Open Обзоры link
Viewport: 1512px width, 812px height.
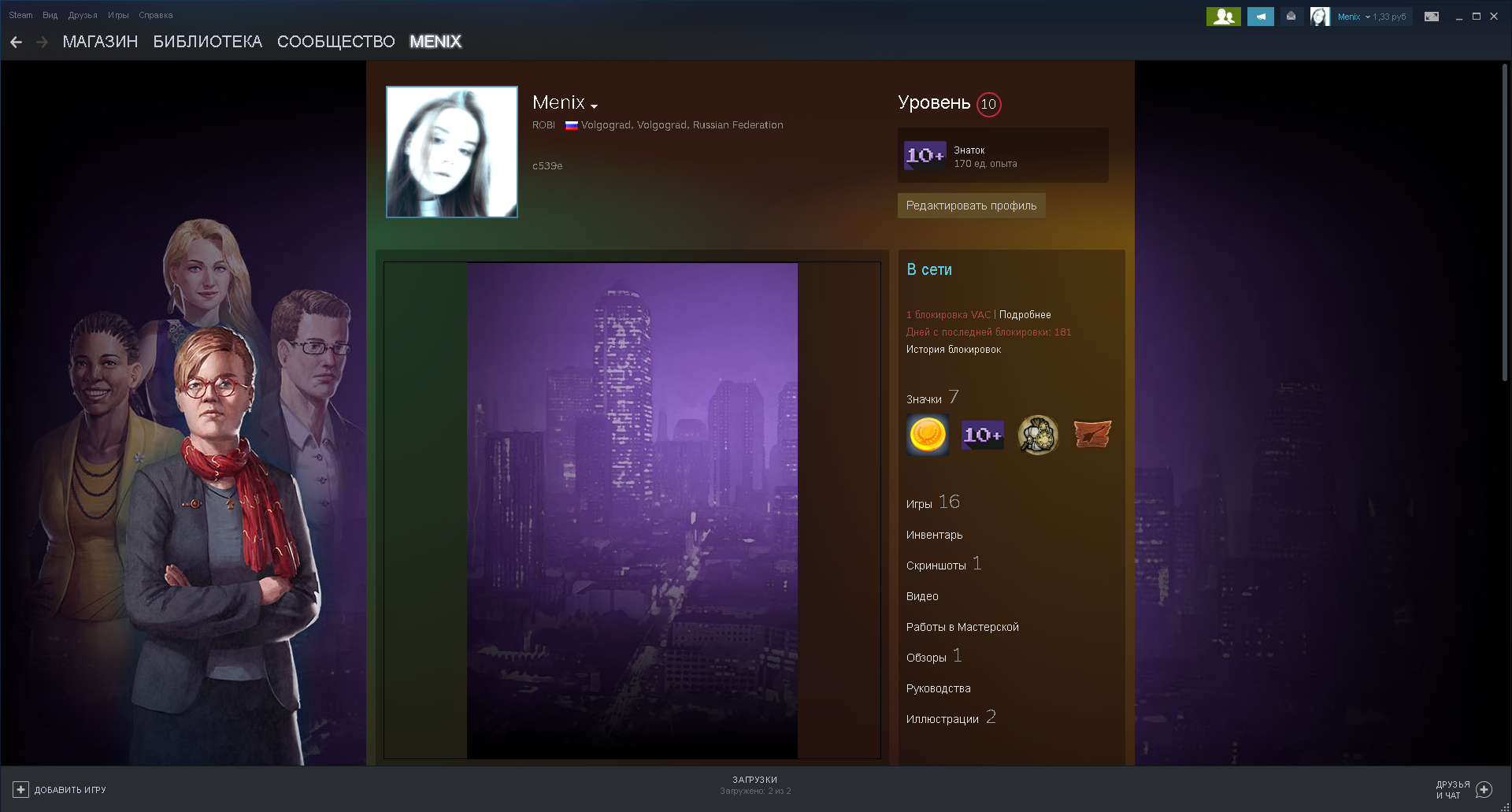[934, 656]
